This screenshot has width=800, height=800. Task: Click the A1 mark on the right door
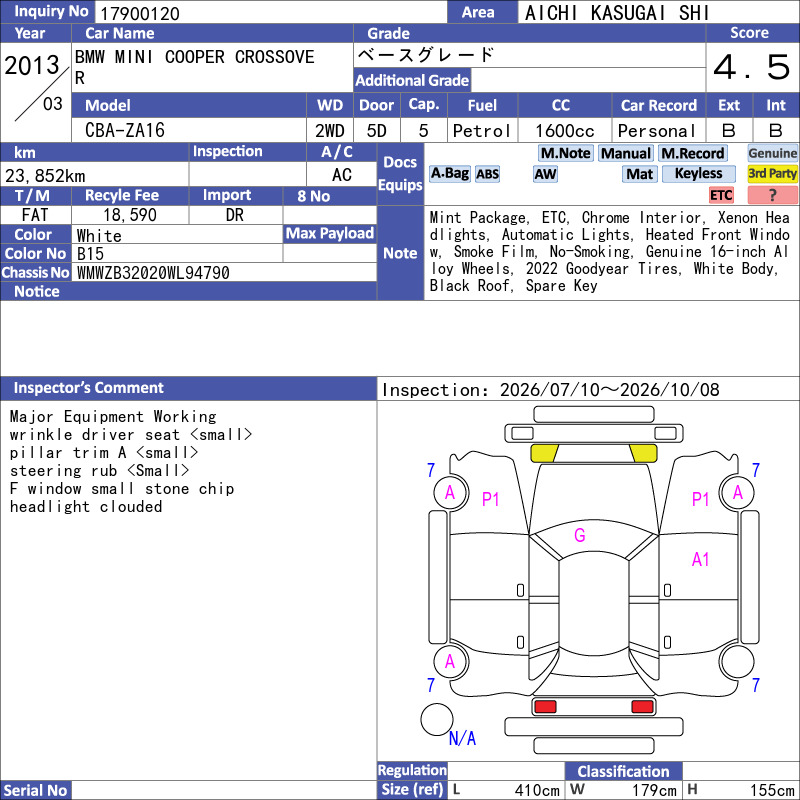[x=701, y=560]
